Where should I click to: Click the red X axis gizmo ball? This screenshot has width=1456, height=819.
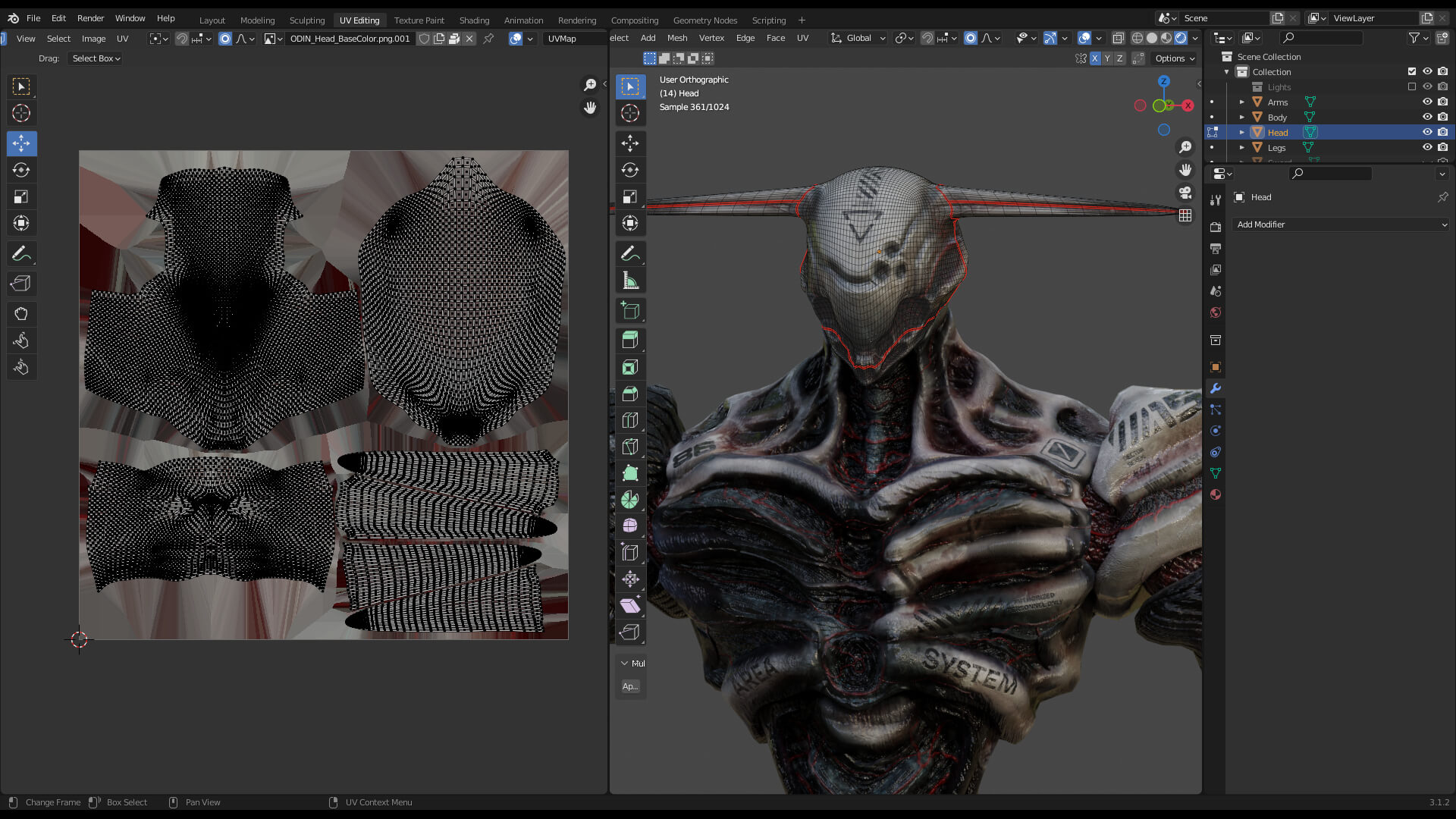click(x=1188, y=105)
